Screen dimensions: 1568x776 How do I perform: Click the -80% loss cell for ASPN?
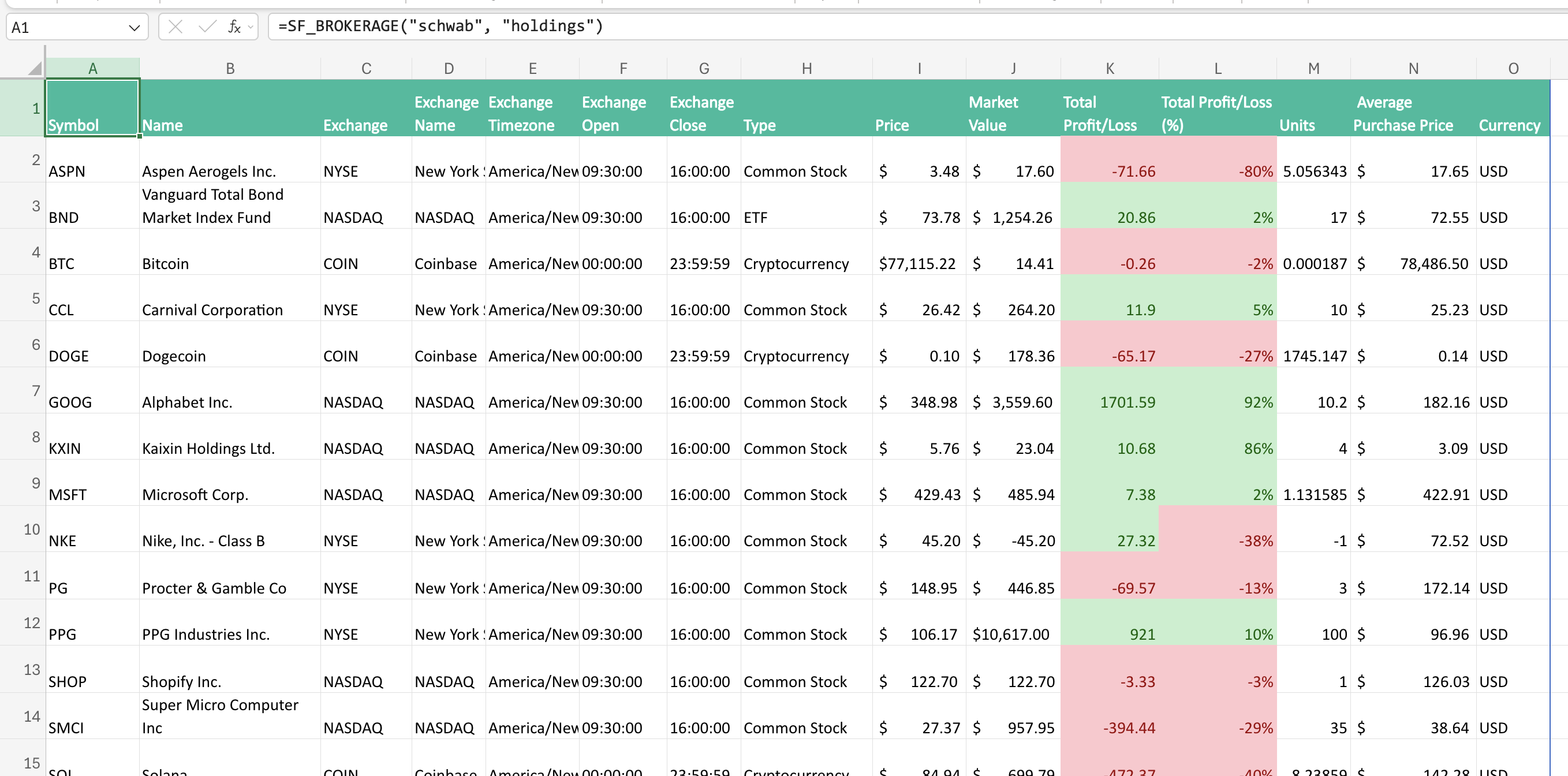tap(1218, 159)
